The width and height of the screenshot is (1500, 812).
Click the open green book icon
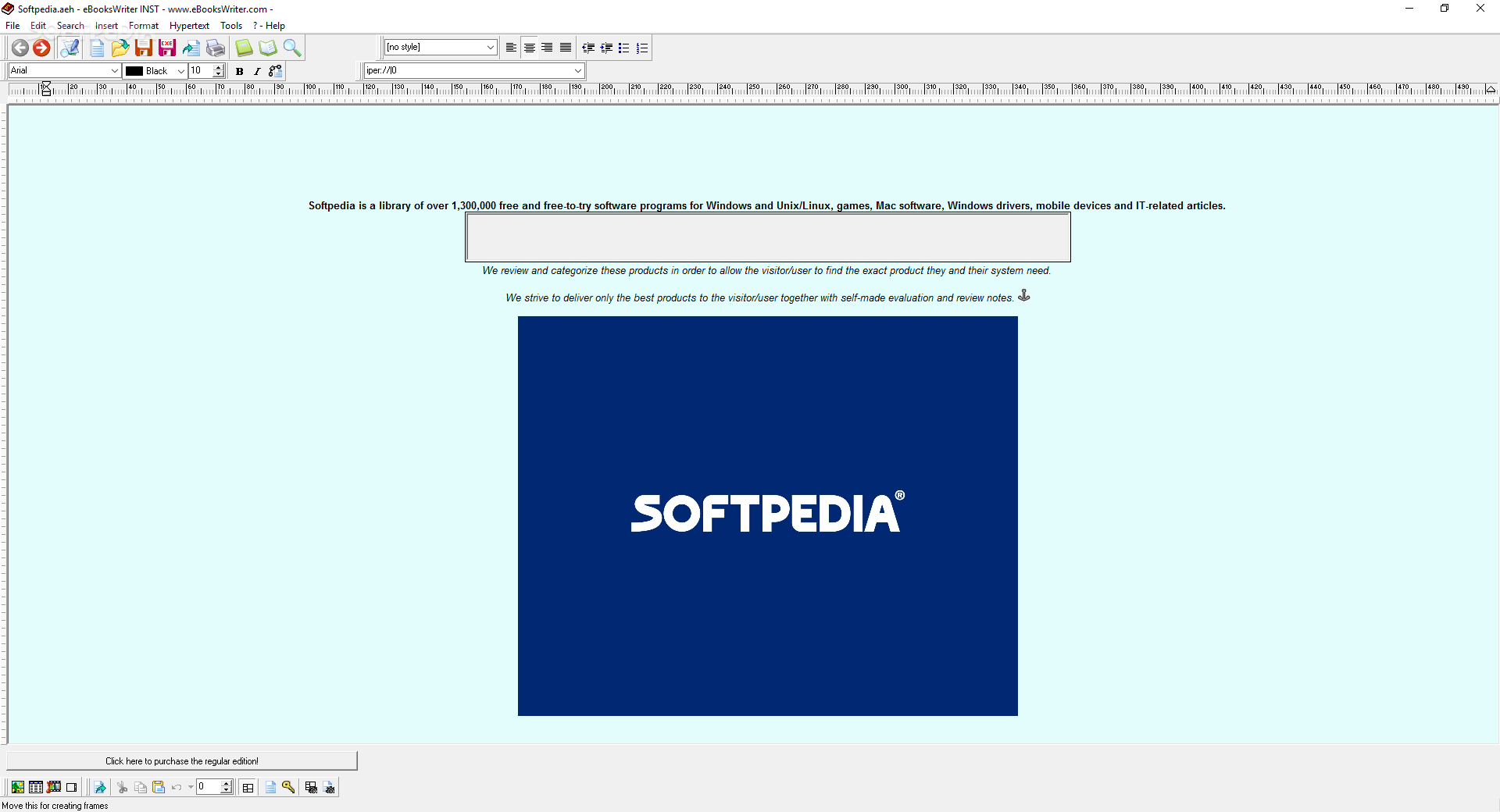[x=268, y=48]
